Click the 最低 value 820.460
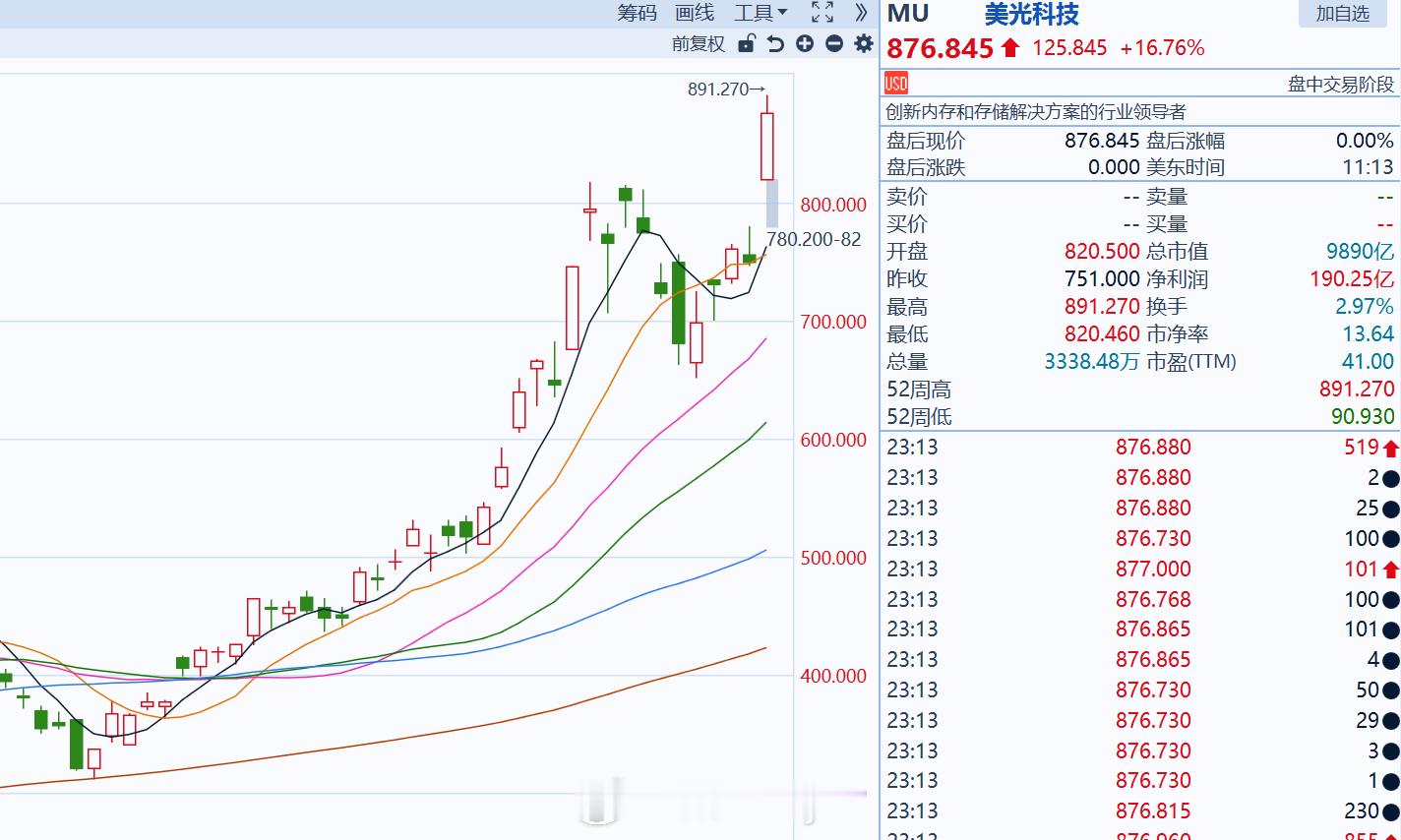 pos(1102,334)
